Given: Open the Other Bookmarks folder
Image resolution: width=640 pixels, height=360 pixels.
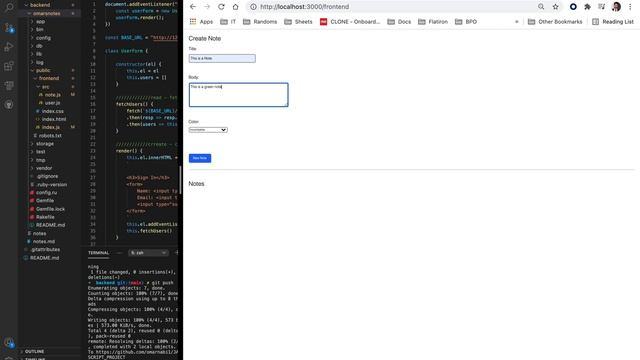Looking at the screenshot, I should (x=555, y=22).
